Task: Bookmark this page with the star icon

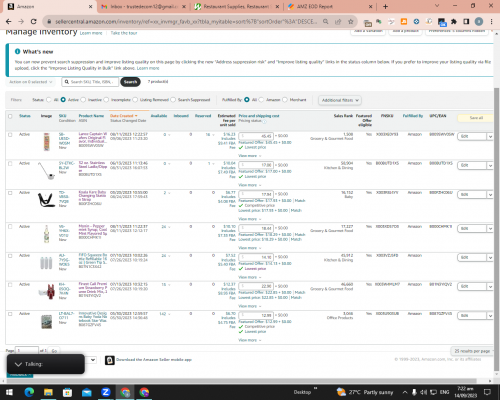Action: point(350,21)
